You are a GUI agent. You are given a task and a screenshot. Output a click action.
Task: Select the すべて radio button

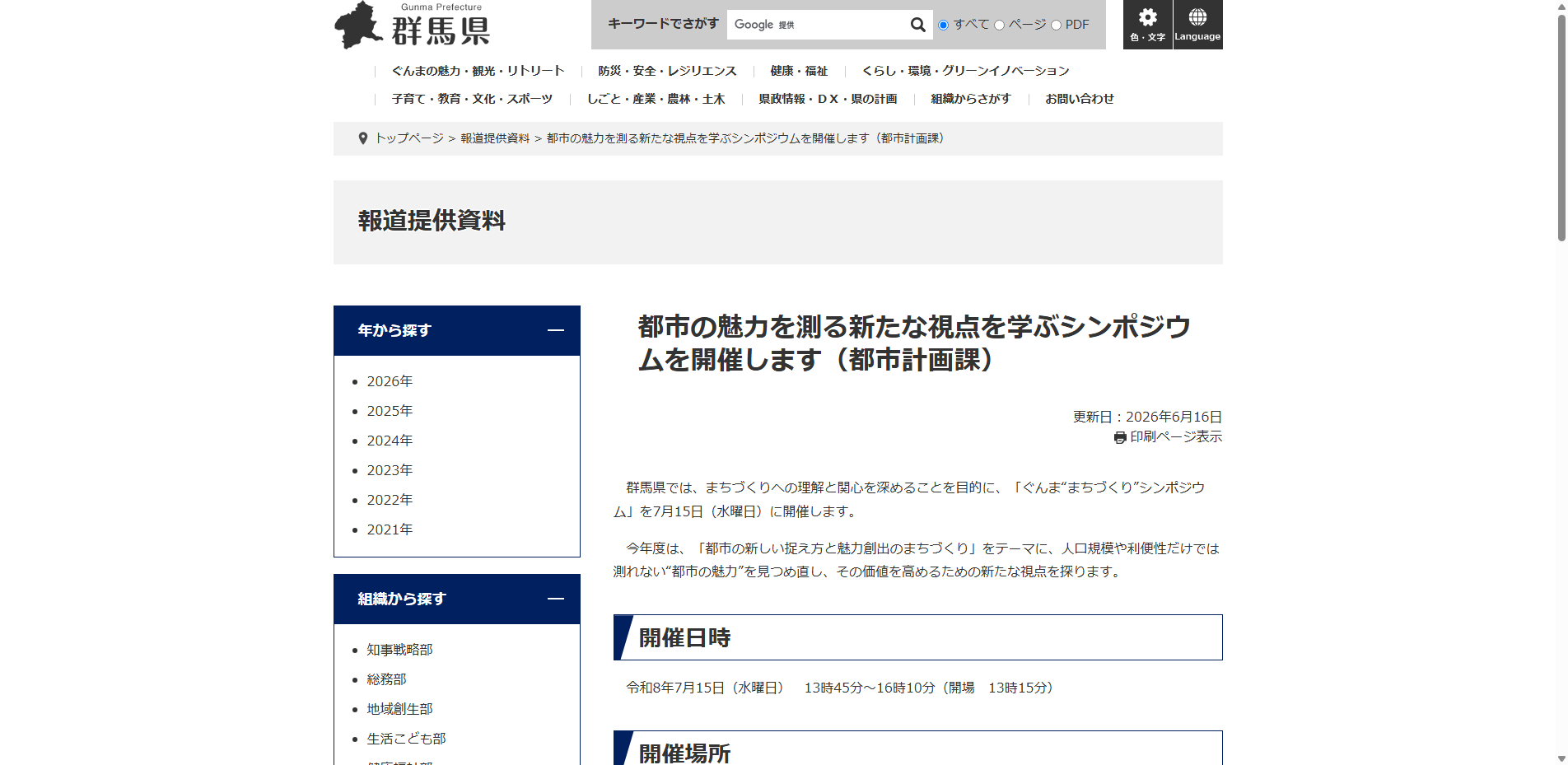(943, 26)
